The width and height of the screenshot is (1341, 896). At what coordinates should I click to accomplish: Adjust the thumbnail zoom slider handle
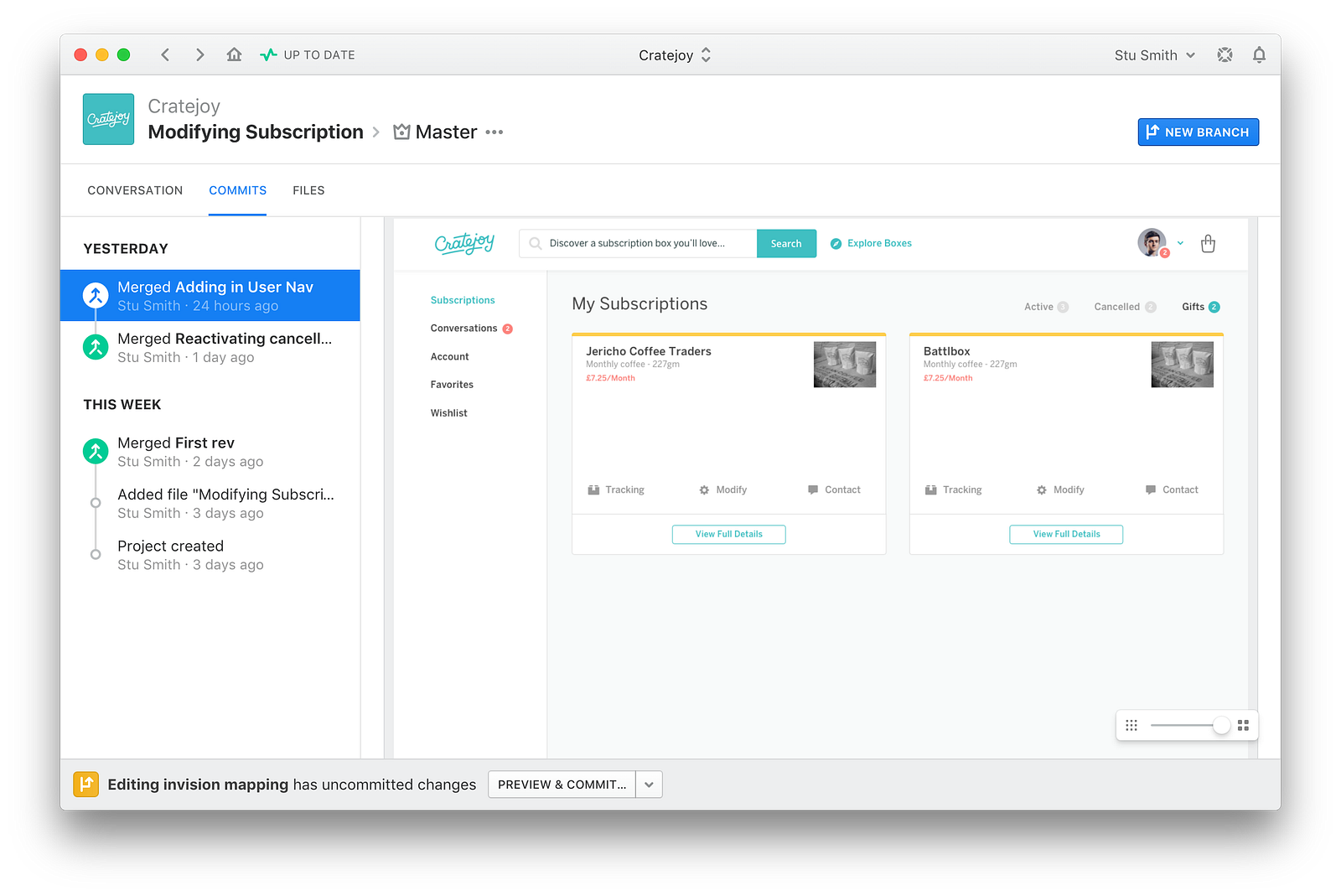(x=1222, y=725)
